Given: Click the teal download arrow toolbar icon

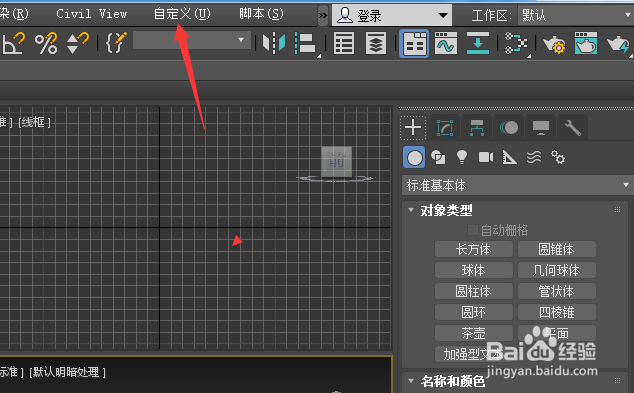Looking at the screenshot, I should pos(478,43).
